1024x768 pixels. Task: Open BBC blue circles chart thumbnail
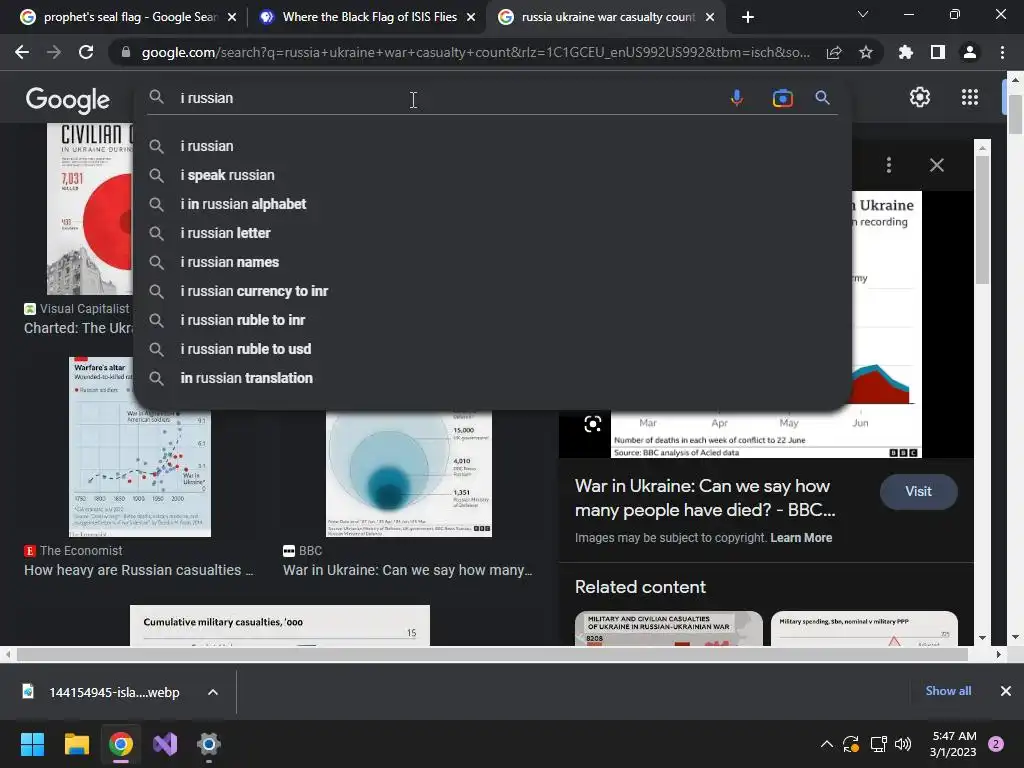tap(409, 474)
